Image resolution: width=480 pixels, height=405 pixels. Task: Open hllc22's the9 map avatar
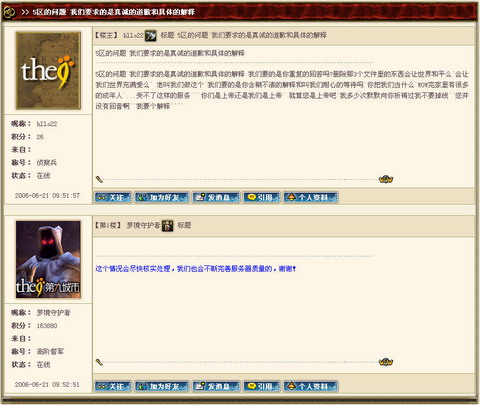[48, 71]
